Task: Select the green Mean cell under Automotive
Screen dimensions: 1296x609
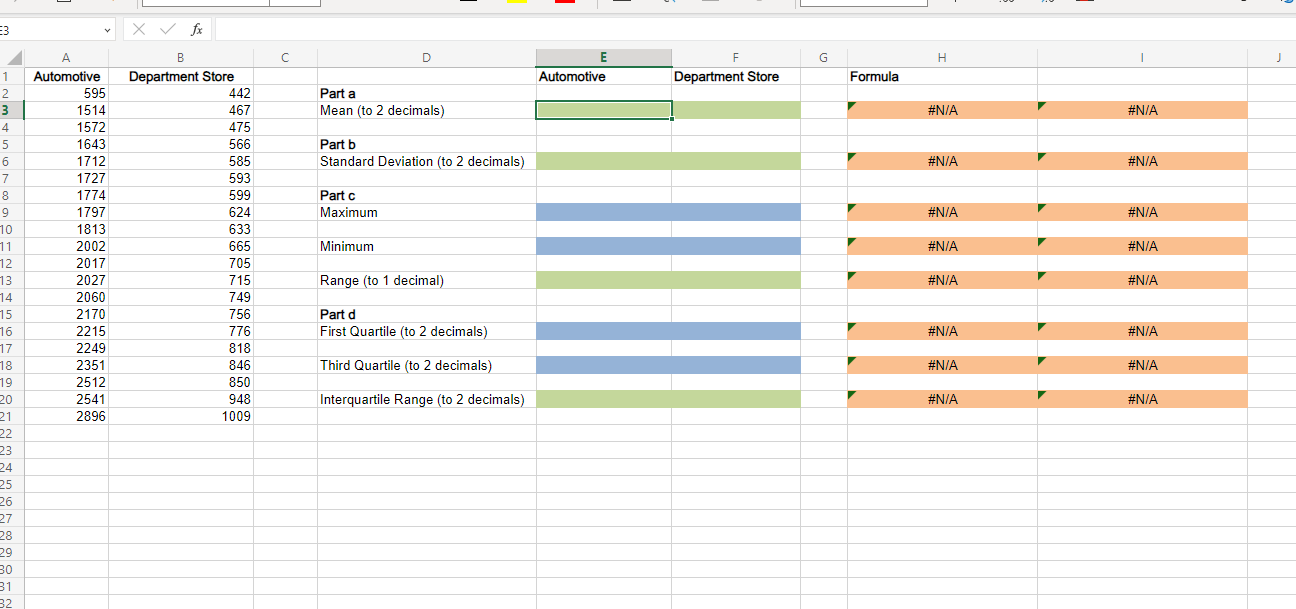Action: (603, 110)
